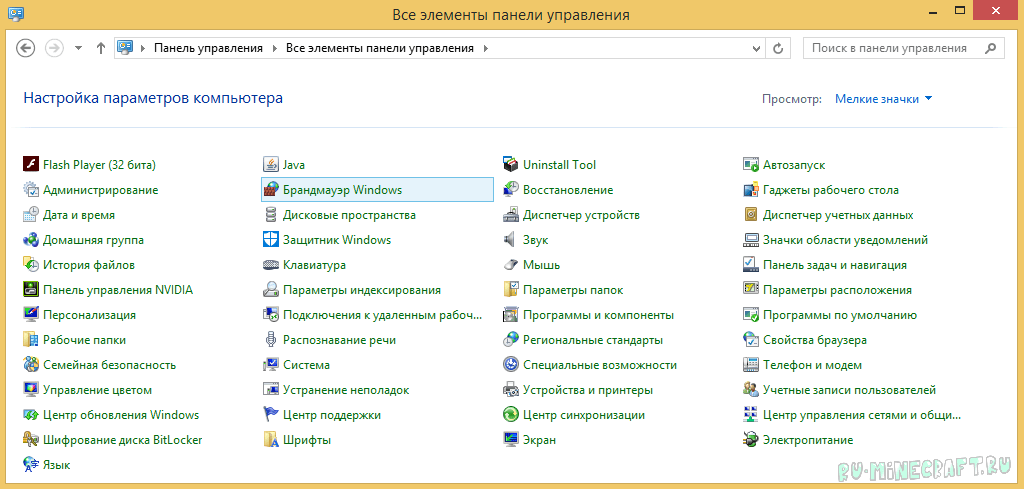
Task: Click the Центр обновления Windows icon
Action: 31,415
